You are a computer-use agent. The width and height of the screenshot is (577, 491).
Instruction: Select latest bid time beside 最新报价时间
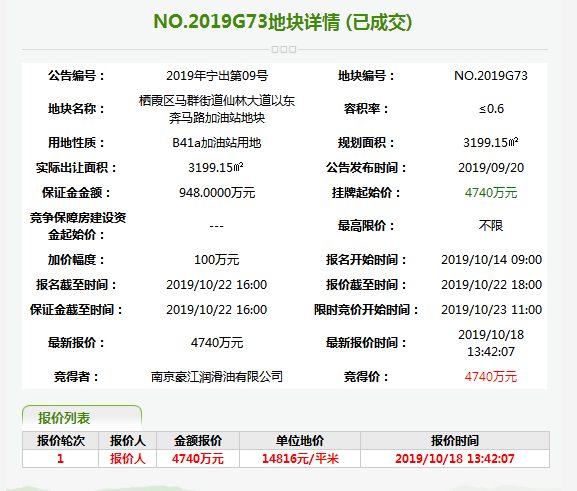point(491,343)
